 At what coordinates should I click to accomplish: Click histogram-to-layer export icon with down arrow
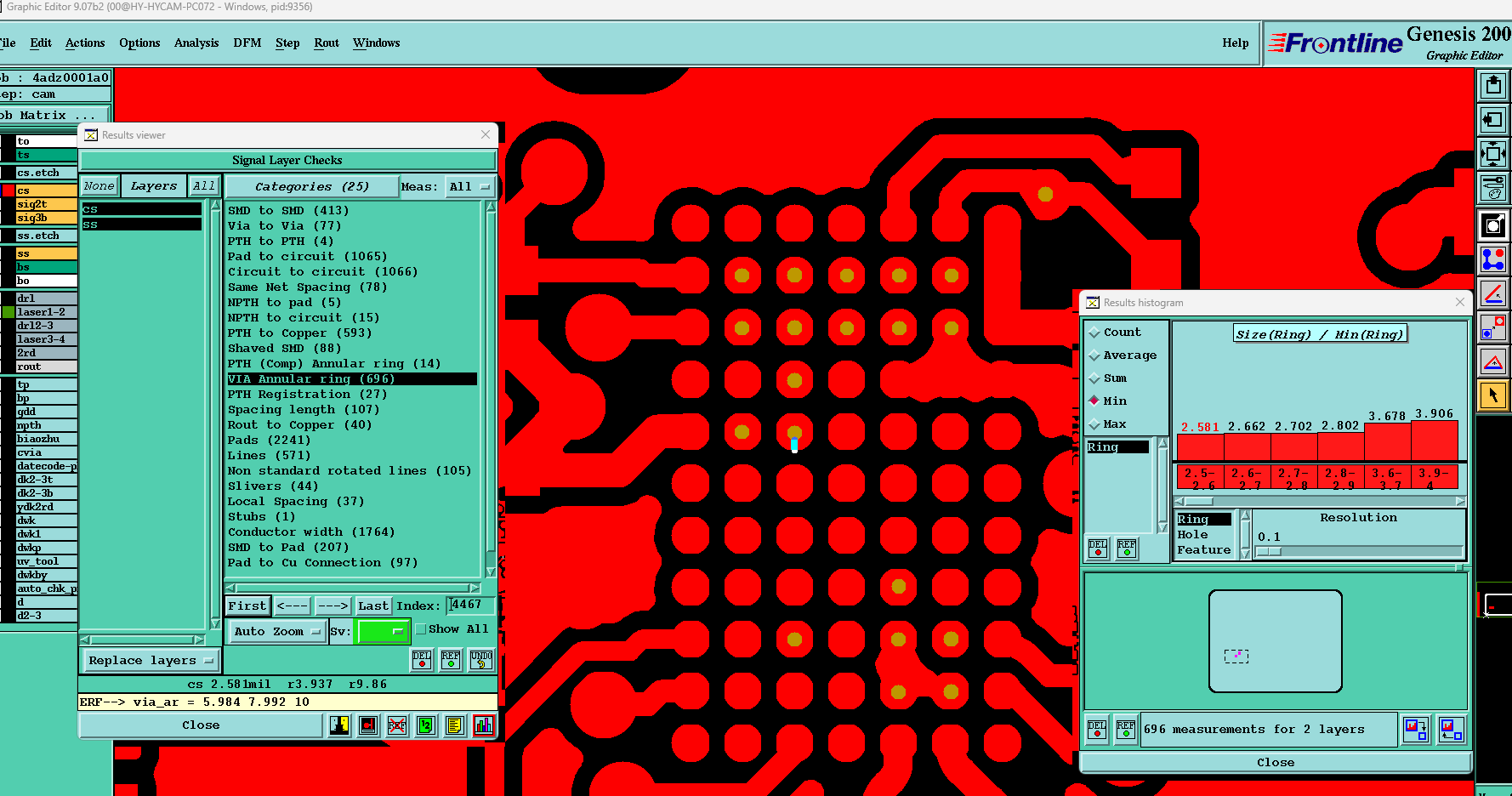pos(1416,730)
